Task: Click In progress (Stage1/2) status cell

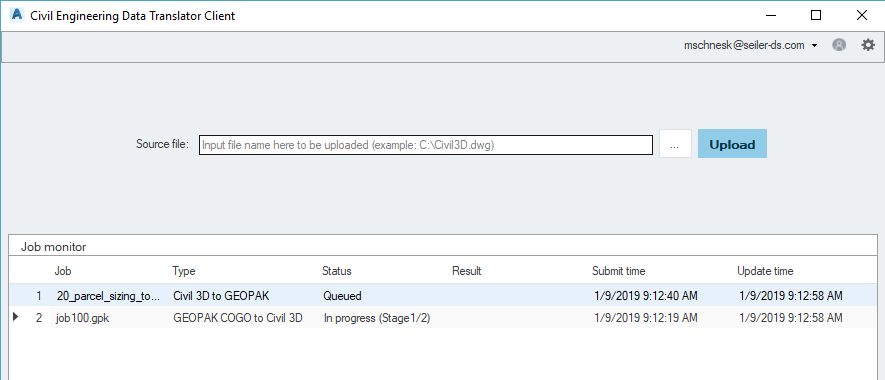Action: pyautogui.click(x=377, y=318)
